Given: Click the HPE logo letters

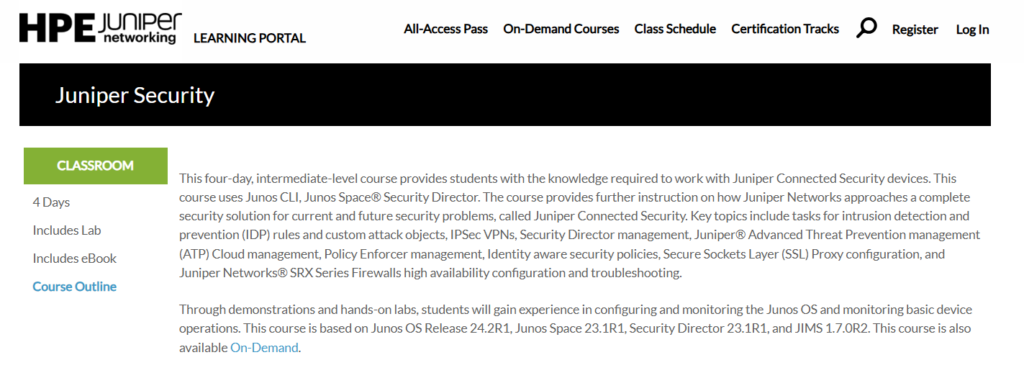Looking at the screenshot, I should [x=57, y=28].
